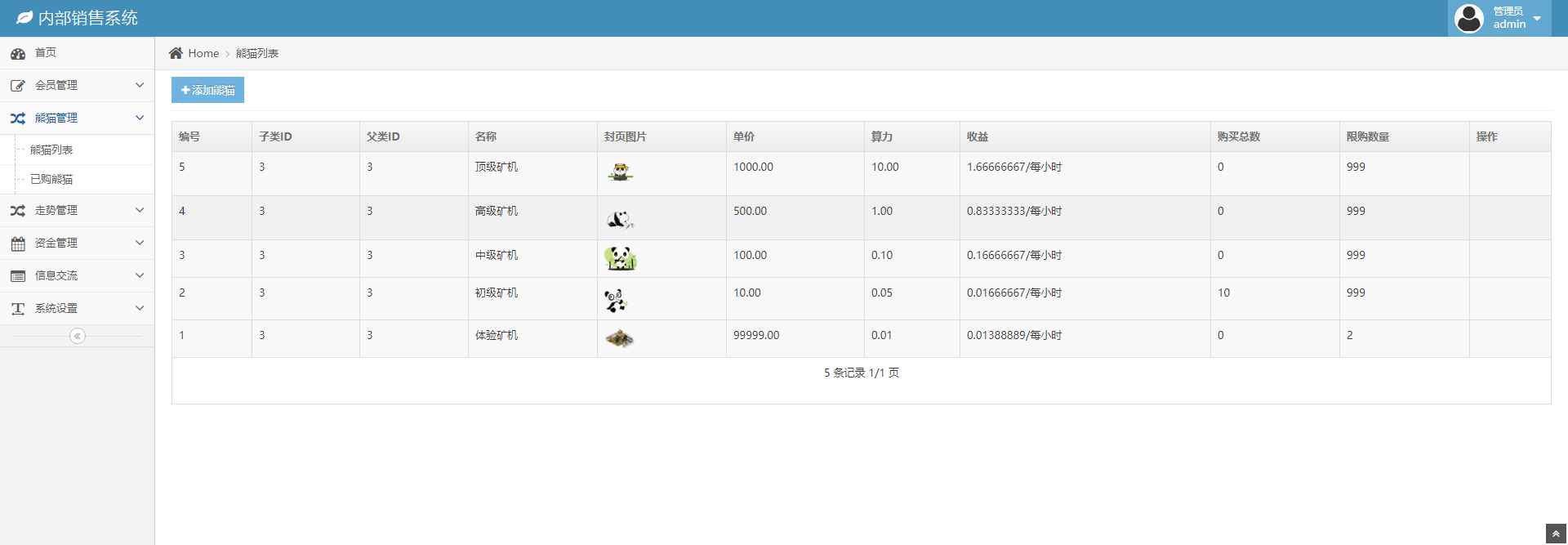
Task: Expand the 系统设置 menu chevron
Action: (x=140, y=308)
